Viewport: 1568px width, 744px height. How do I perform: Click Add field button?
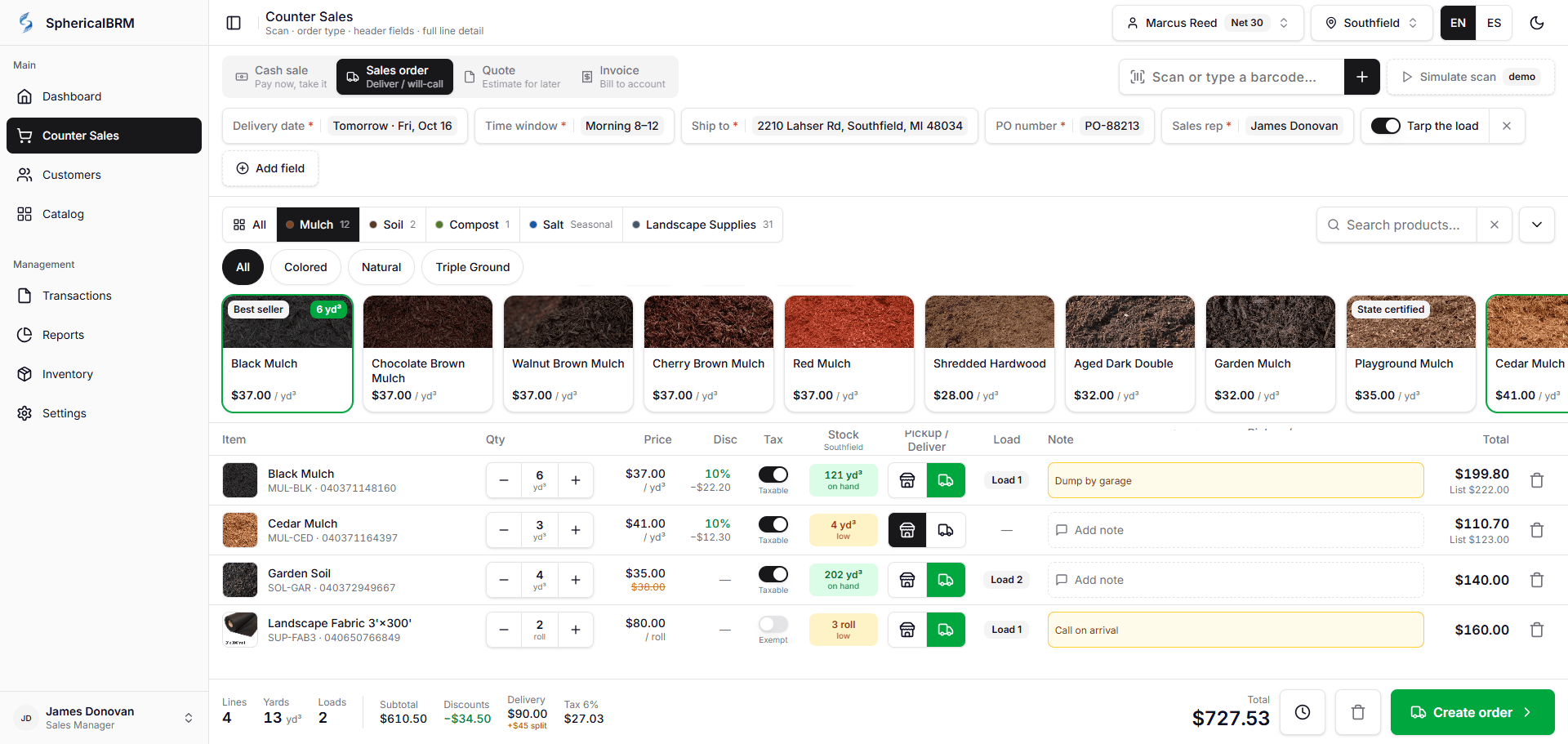tap(270, 168)
